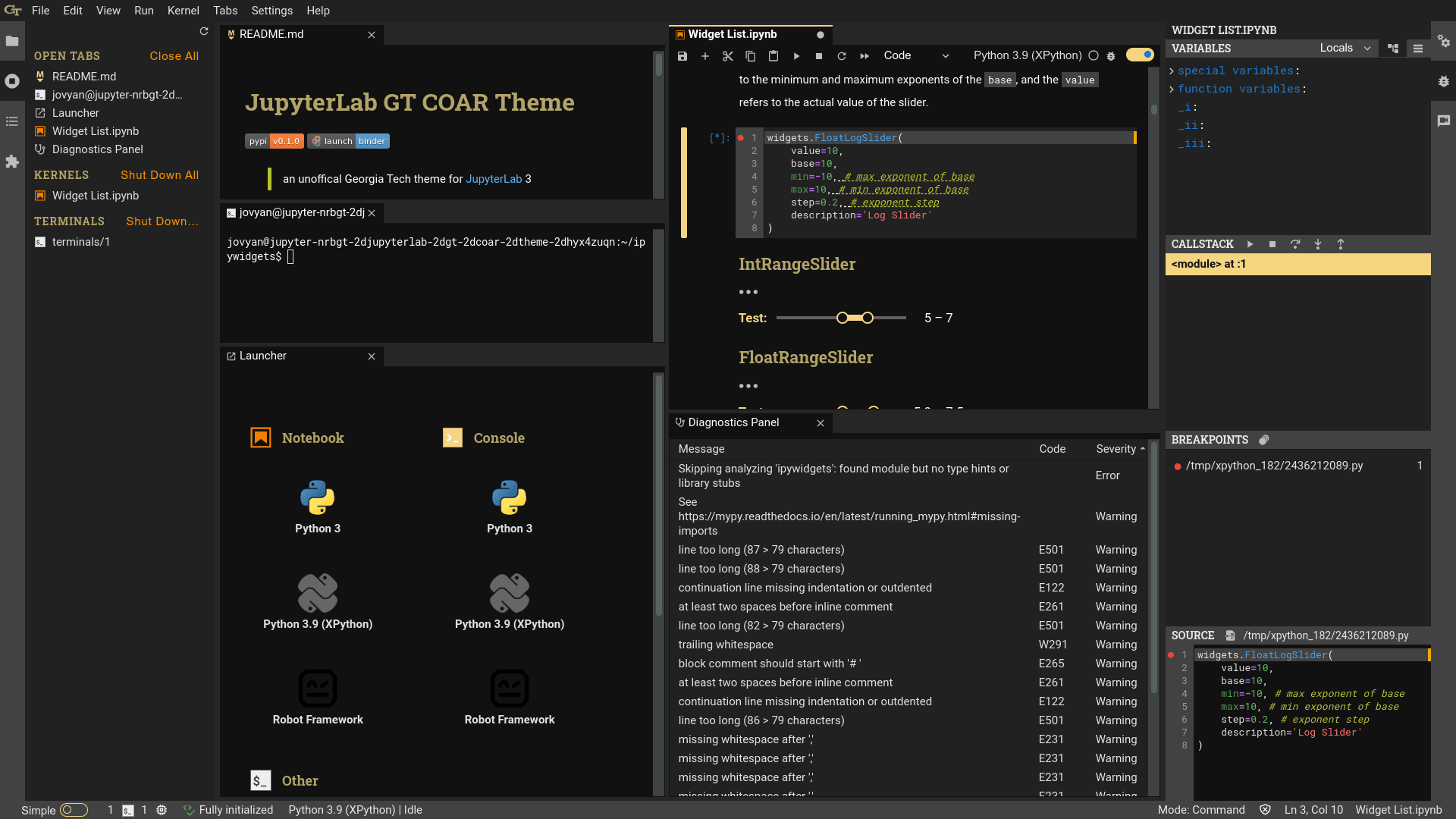Step over in the Callstack panel
This screenshot has width=1456, height=819.
(1295, 244)
